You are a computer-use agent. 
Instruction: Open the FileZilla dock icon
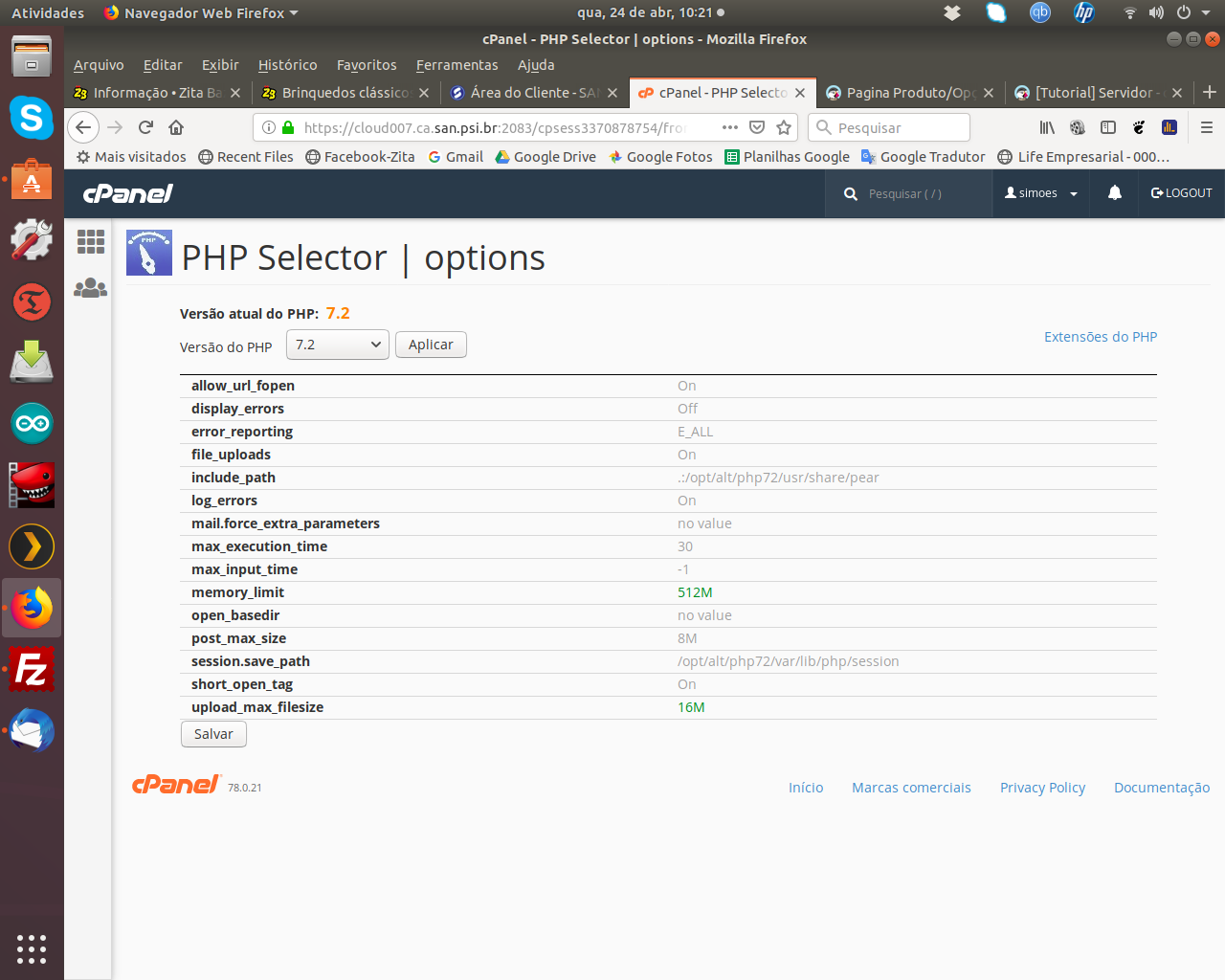click(32, 669)
